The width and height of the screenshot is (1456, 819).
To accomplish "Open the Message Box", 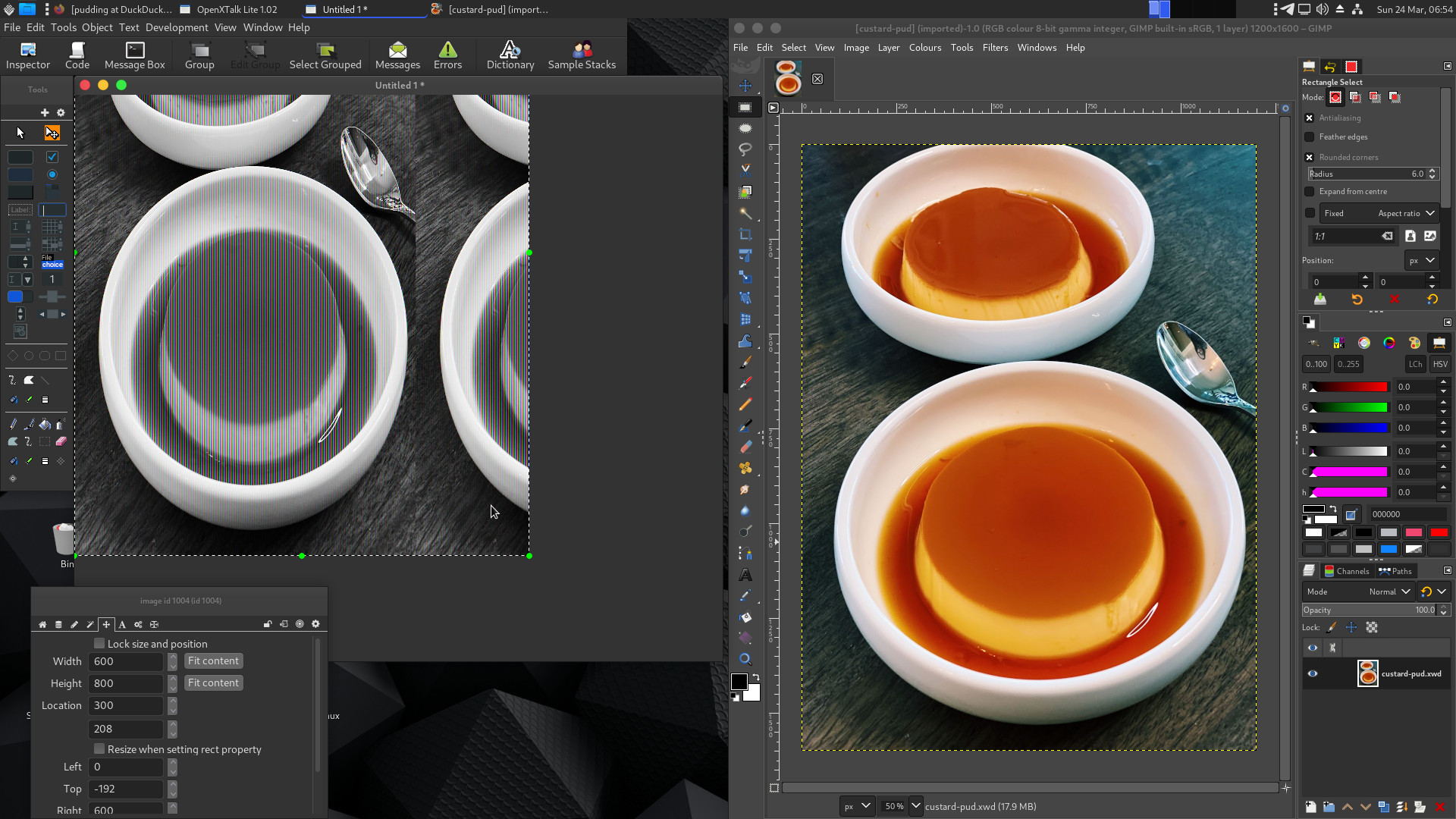I will (x=135, y=55).
